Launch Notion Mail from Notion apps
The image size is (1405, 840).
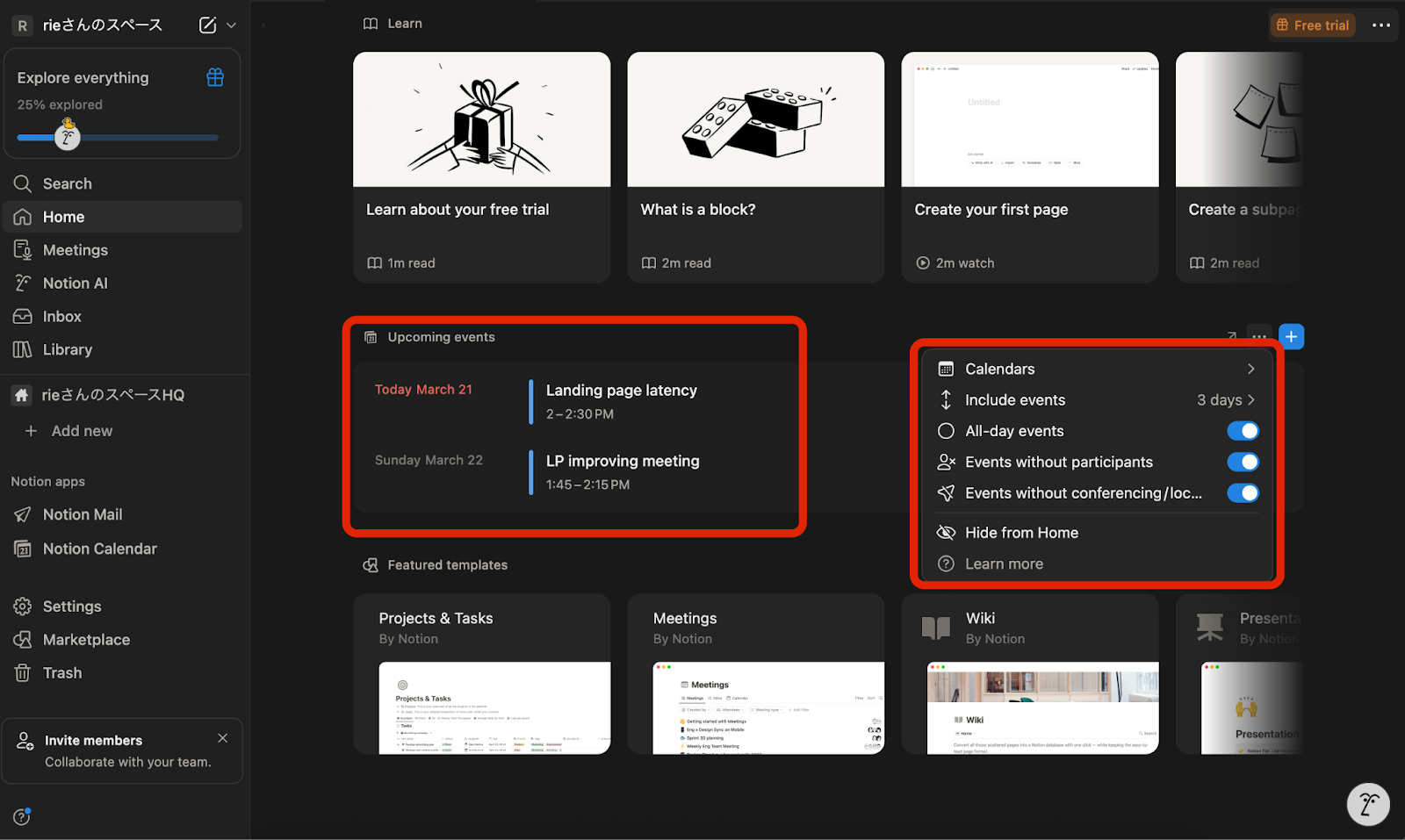pos(82,514)
